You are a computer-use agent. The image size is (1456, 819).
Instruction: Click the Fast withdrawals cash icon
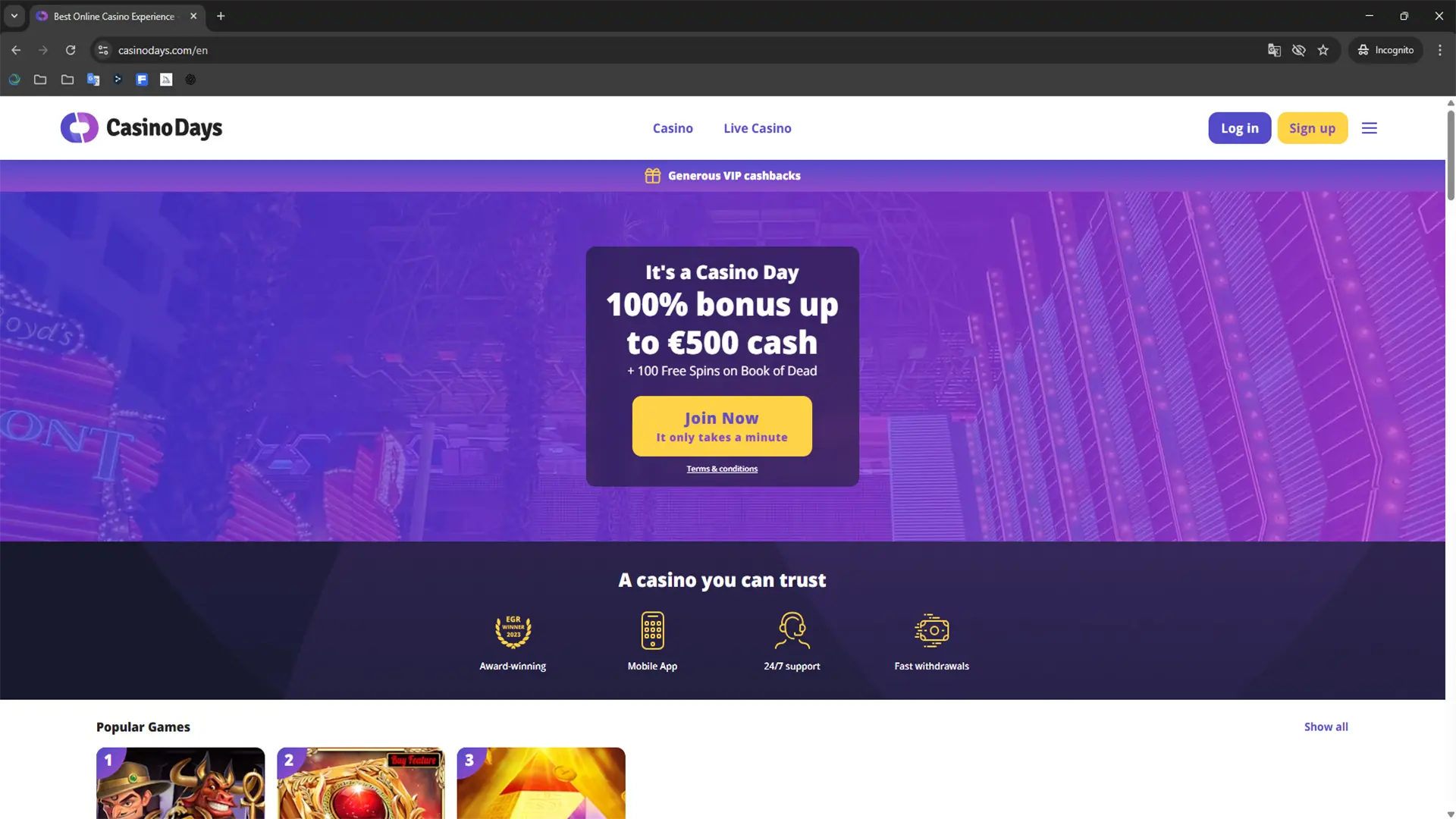[x=931, y=631]
